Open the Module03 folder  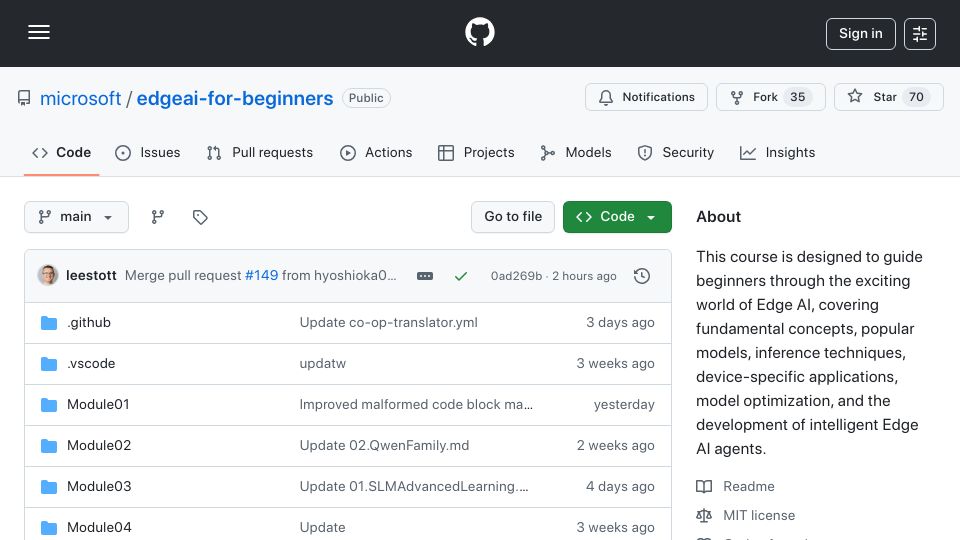tap(99, 487)
